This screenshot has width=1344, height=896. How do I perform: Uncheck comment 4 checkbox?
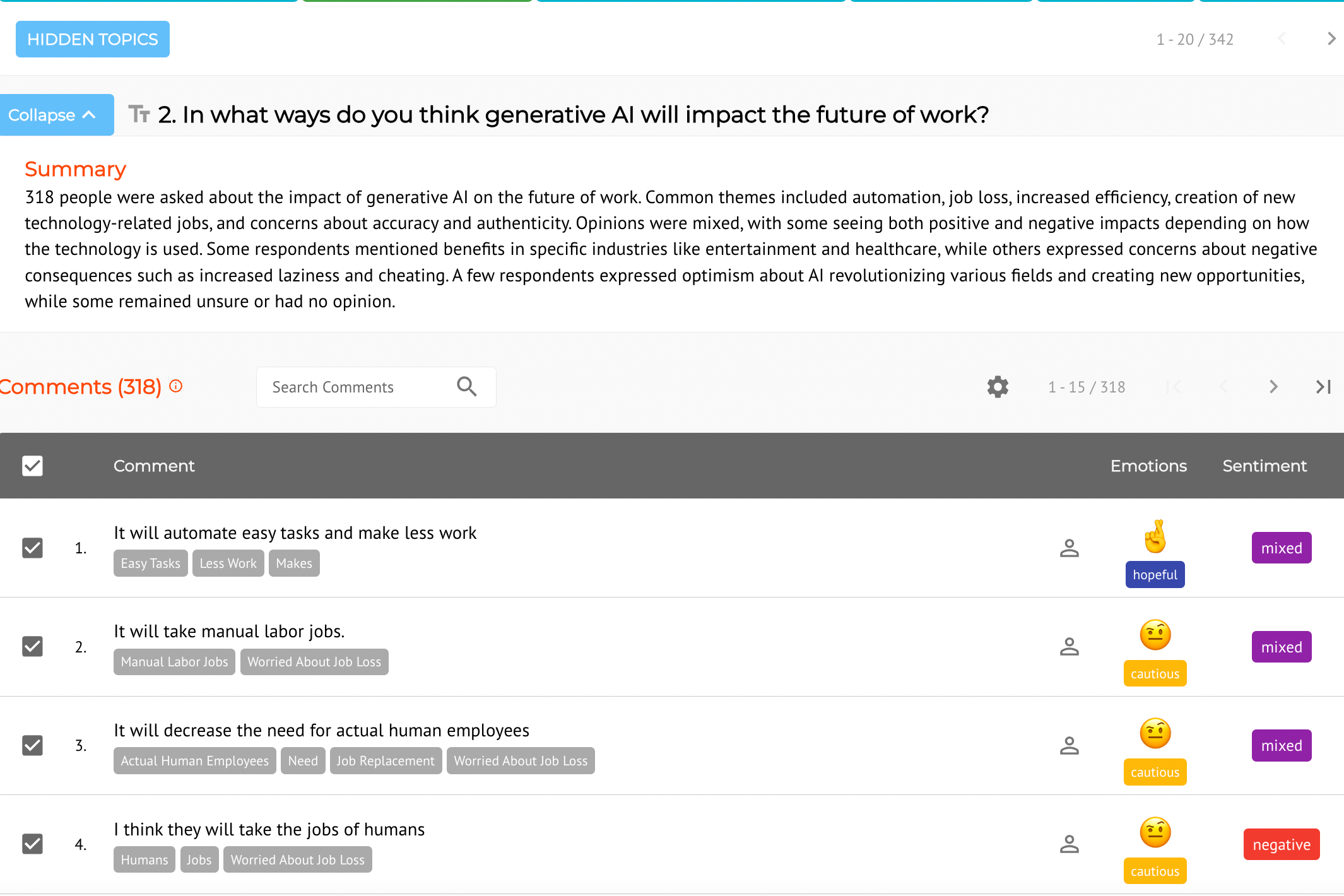tap(32, 844)
